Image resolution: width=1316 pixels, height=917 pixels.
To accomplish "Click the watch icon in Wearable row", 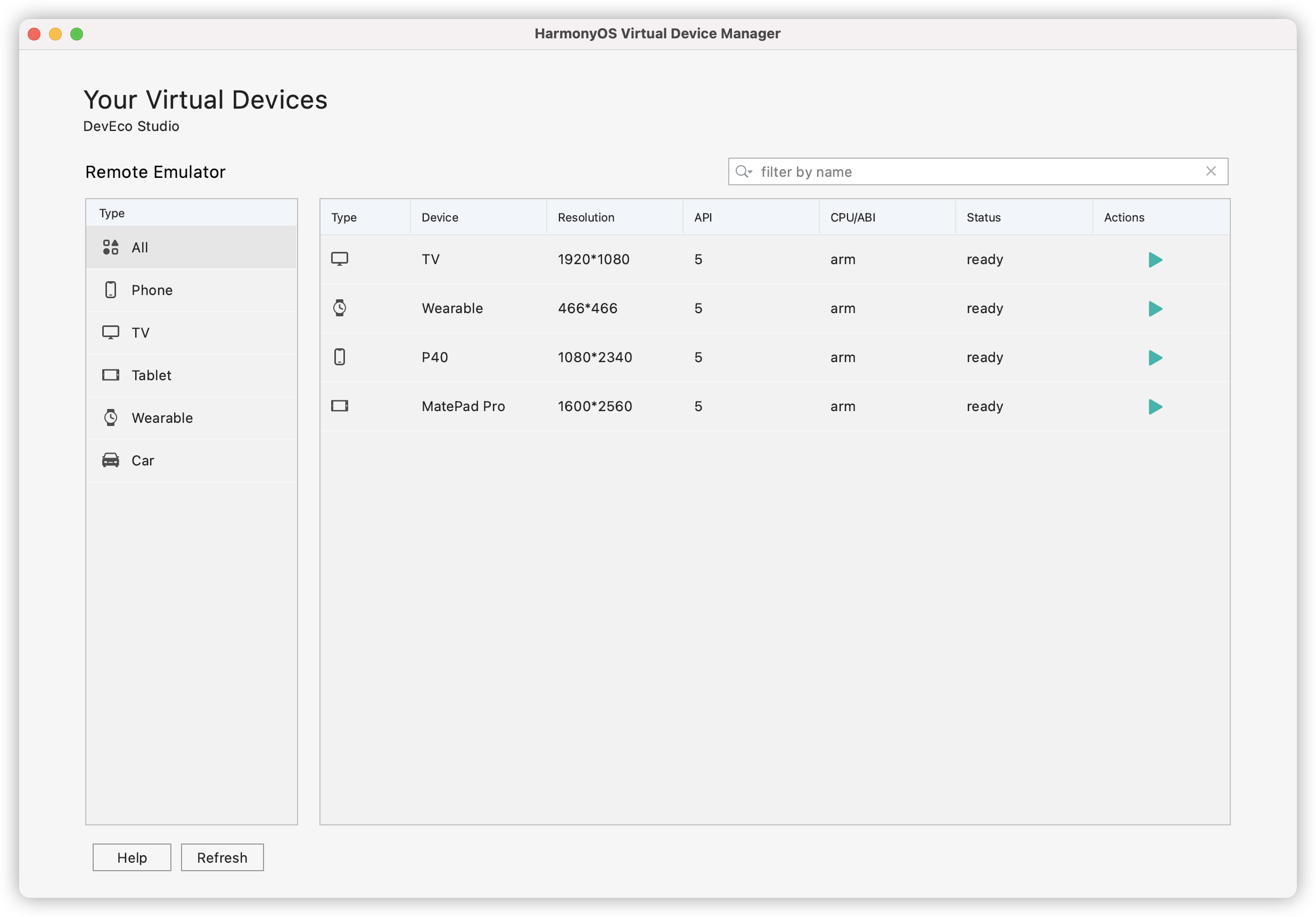I will point(339,308).
